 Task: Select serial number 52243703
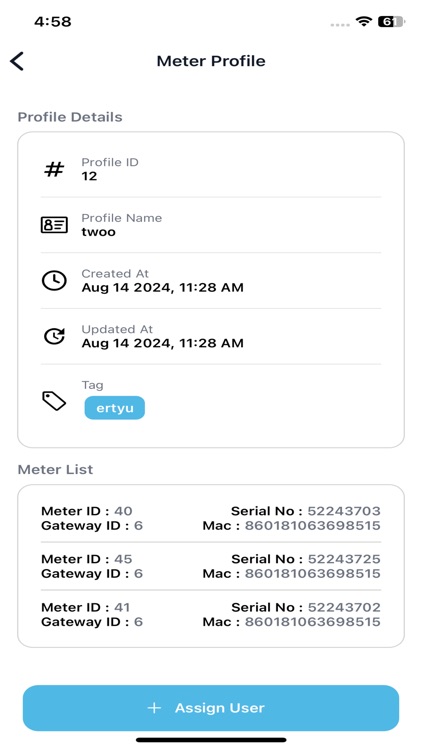(x=344, y=511)
